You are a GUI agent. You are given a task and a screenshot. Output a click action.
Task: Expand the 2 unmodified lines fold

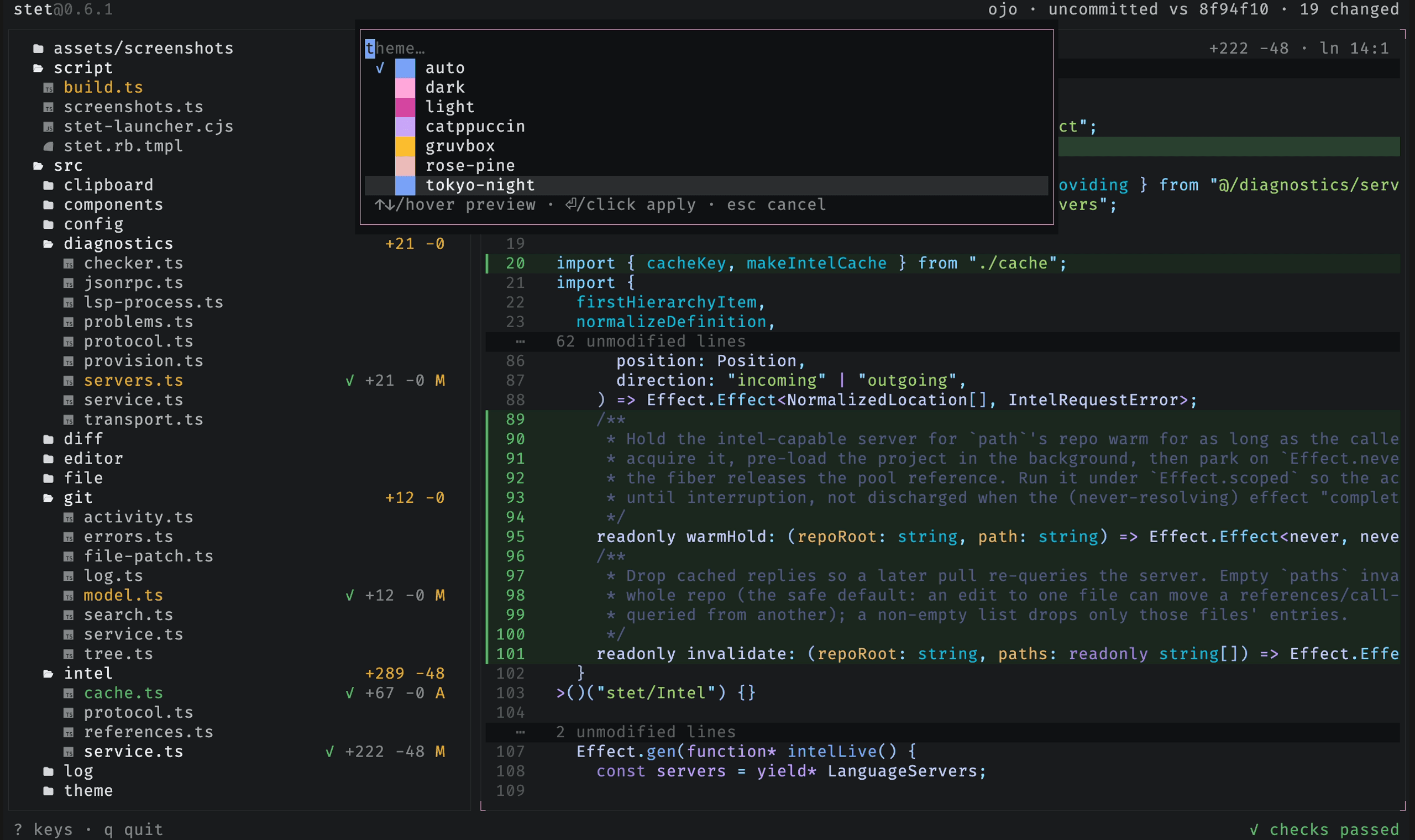tap(942, 732)
